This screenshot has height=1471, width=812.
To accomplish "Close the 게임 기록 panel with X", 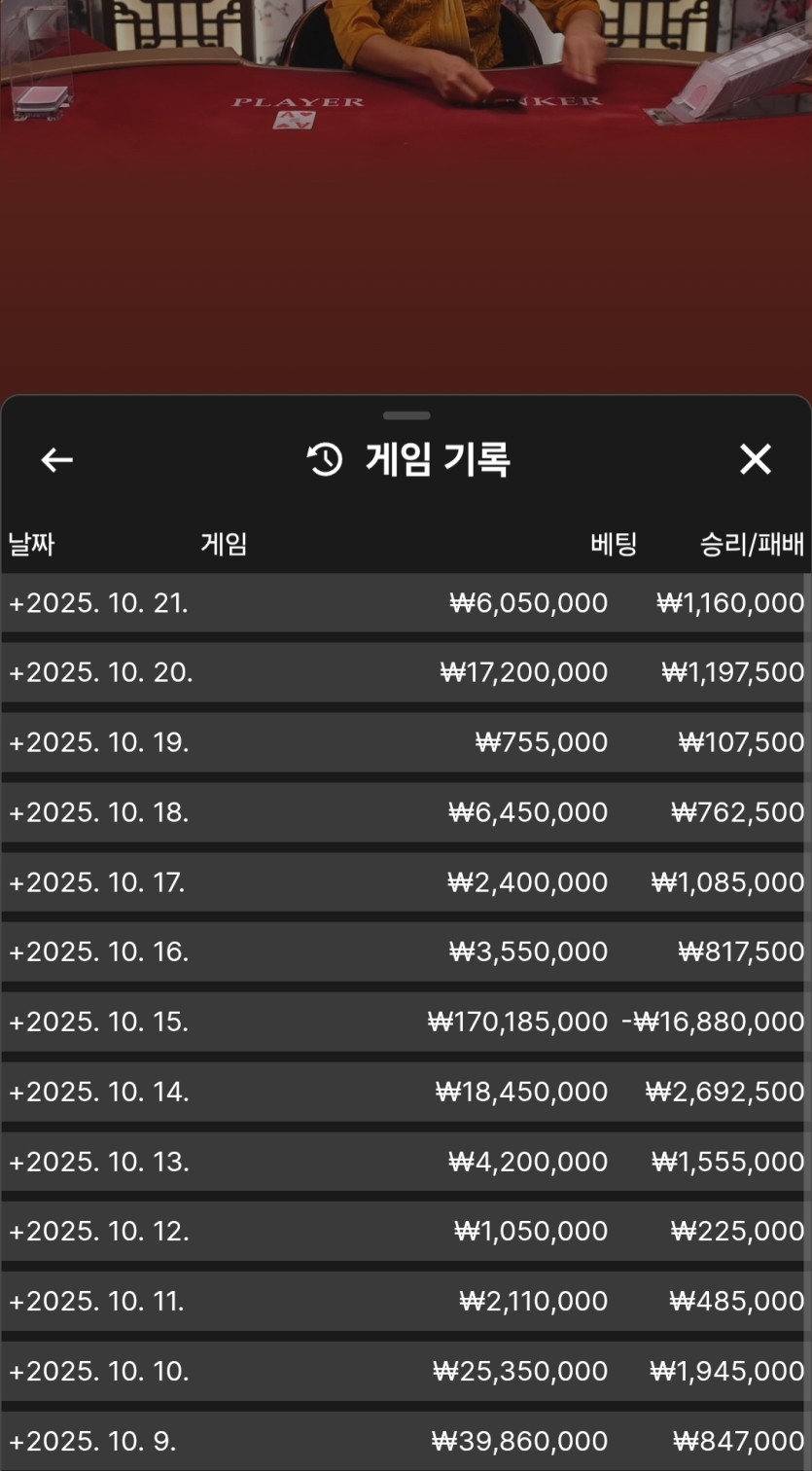I will (755, 459).
